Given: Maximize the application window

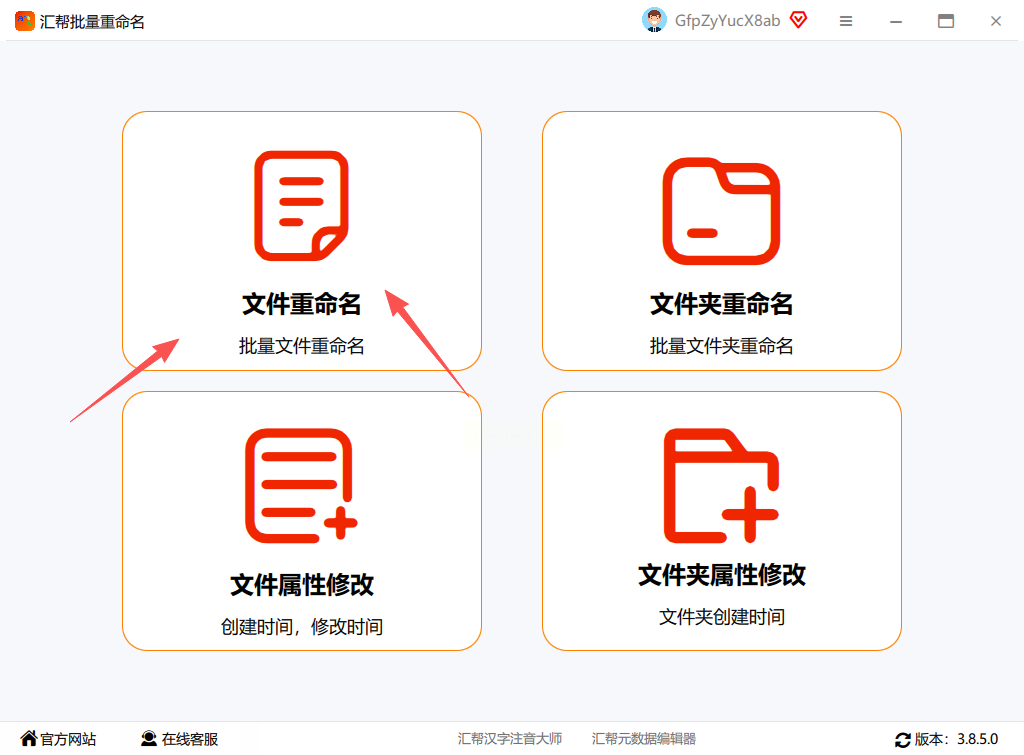Looking at the screenshot, I should point(946,21).
